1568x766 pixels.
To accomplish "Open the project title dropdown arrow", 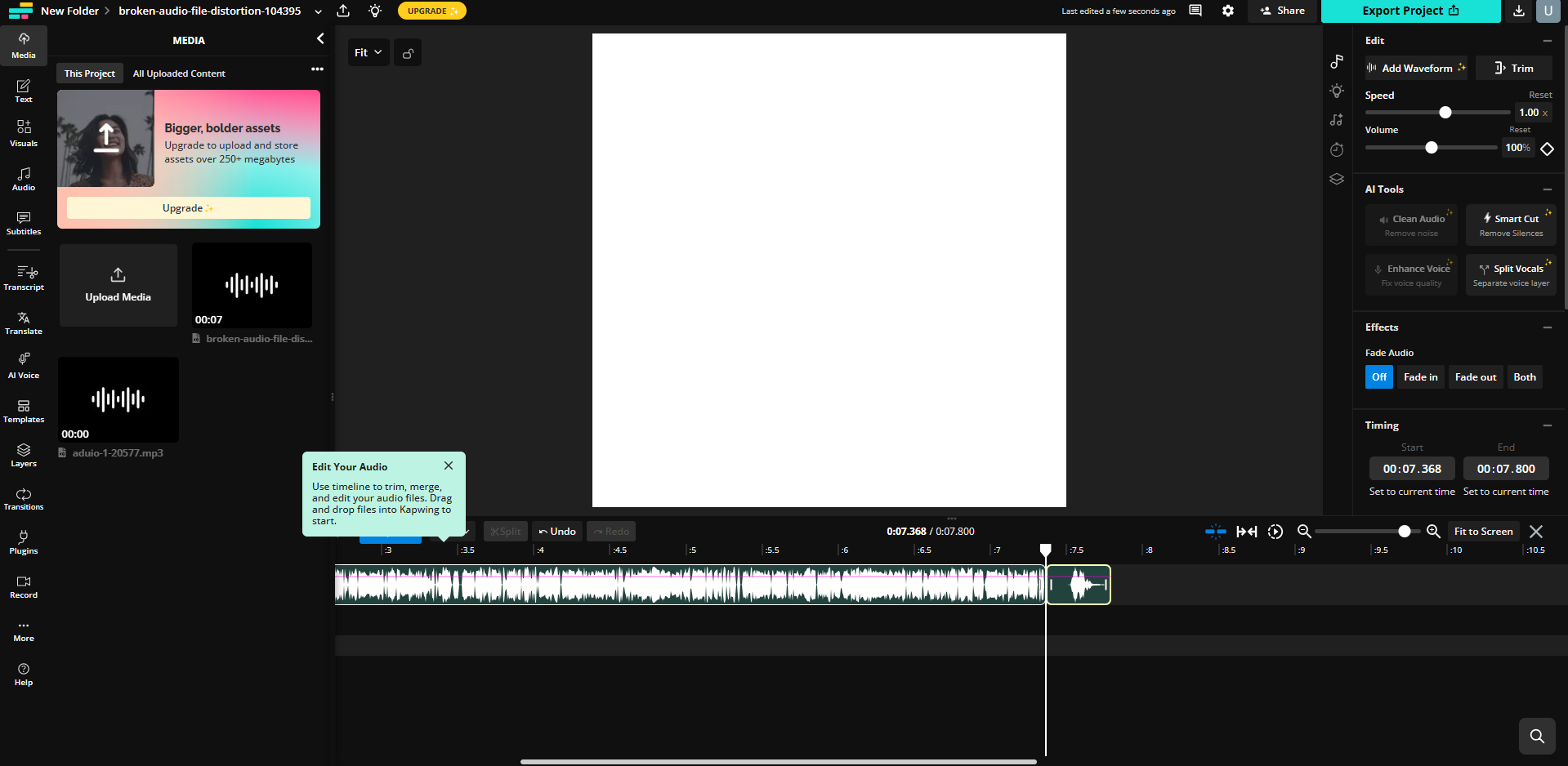I will coord(318,11).
